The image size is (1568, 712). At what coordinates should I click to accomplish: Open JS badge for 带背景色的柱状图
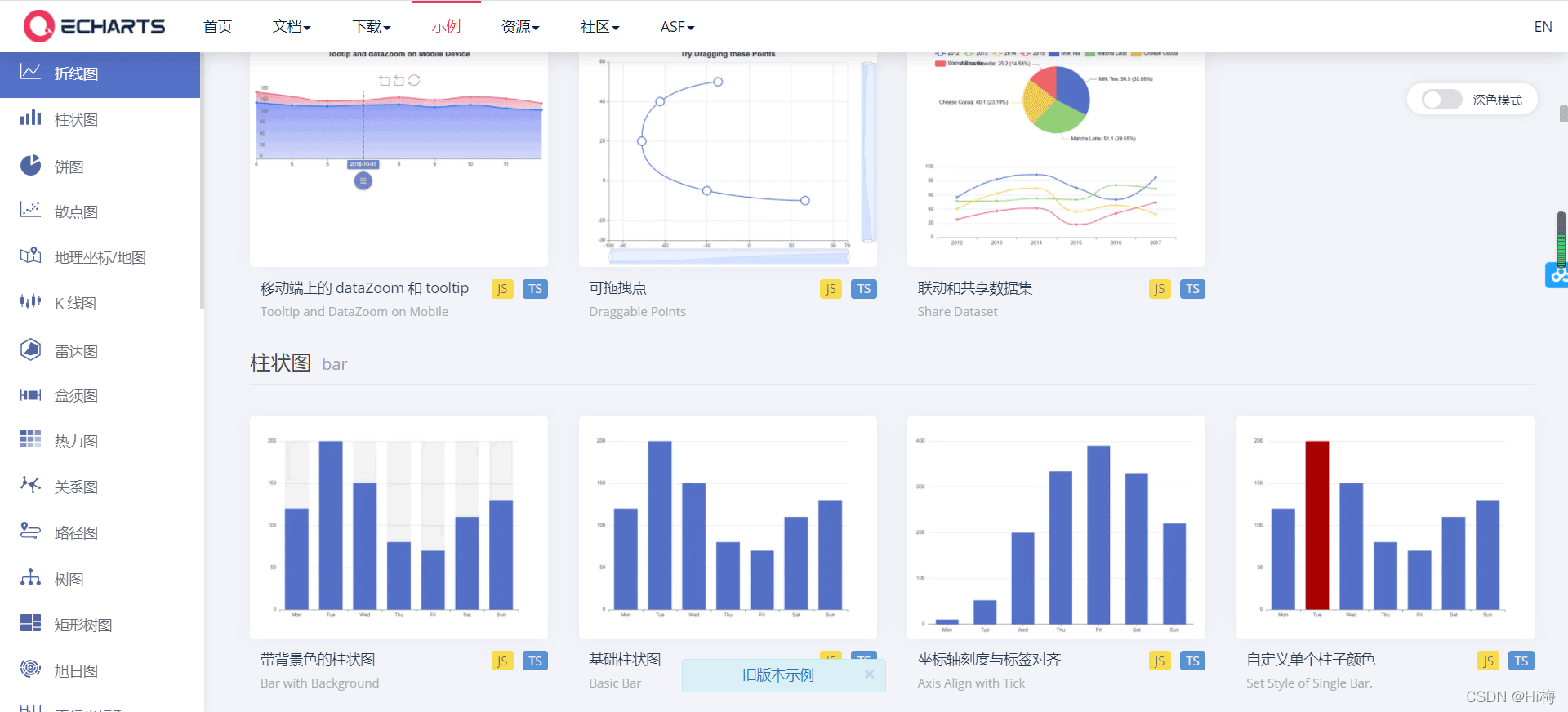click(502, 661)
